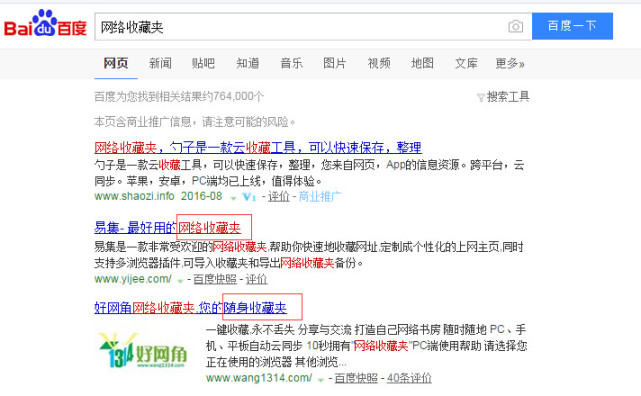Screen dimensions: 641x396
Task: Click the www.wang1314.com/ URL
Action: pyautogui.click(x=259, y=378)
